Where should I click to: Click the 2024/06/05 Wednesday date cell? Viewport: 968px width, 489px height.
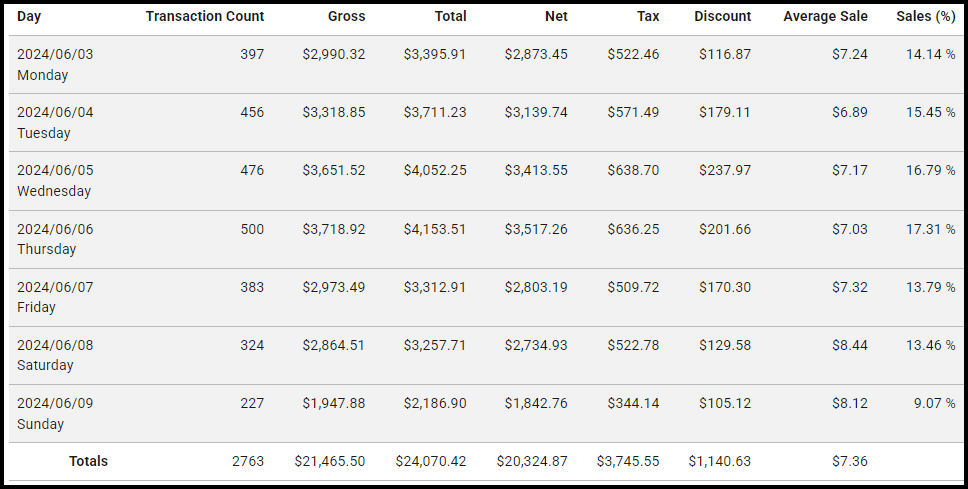click(55, 180)
